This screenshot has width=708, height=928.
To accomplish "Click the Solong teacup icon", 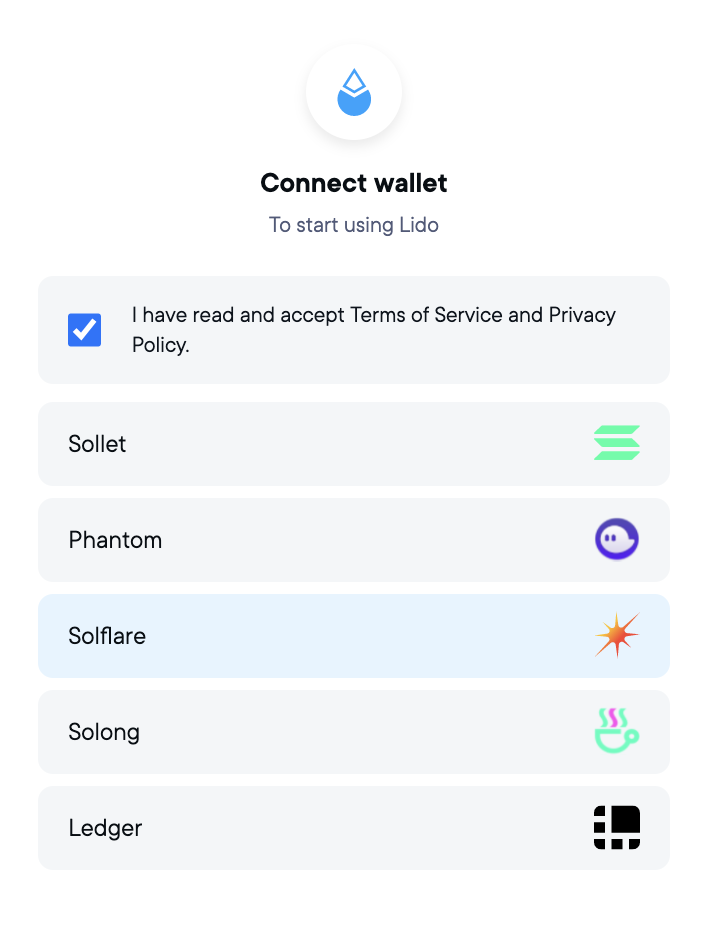I will [617, 732].
